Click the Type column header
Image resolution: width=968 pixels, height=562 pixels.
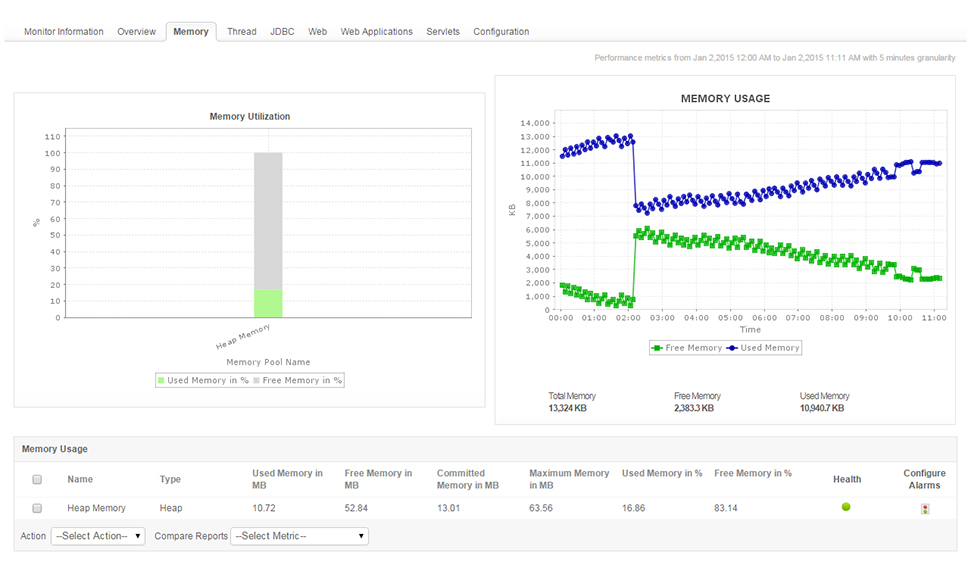[x=170, y=479]
